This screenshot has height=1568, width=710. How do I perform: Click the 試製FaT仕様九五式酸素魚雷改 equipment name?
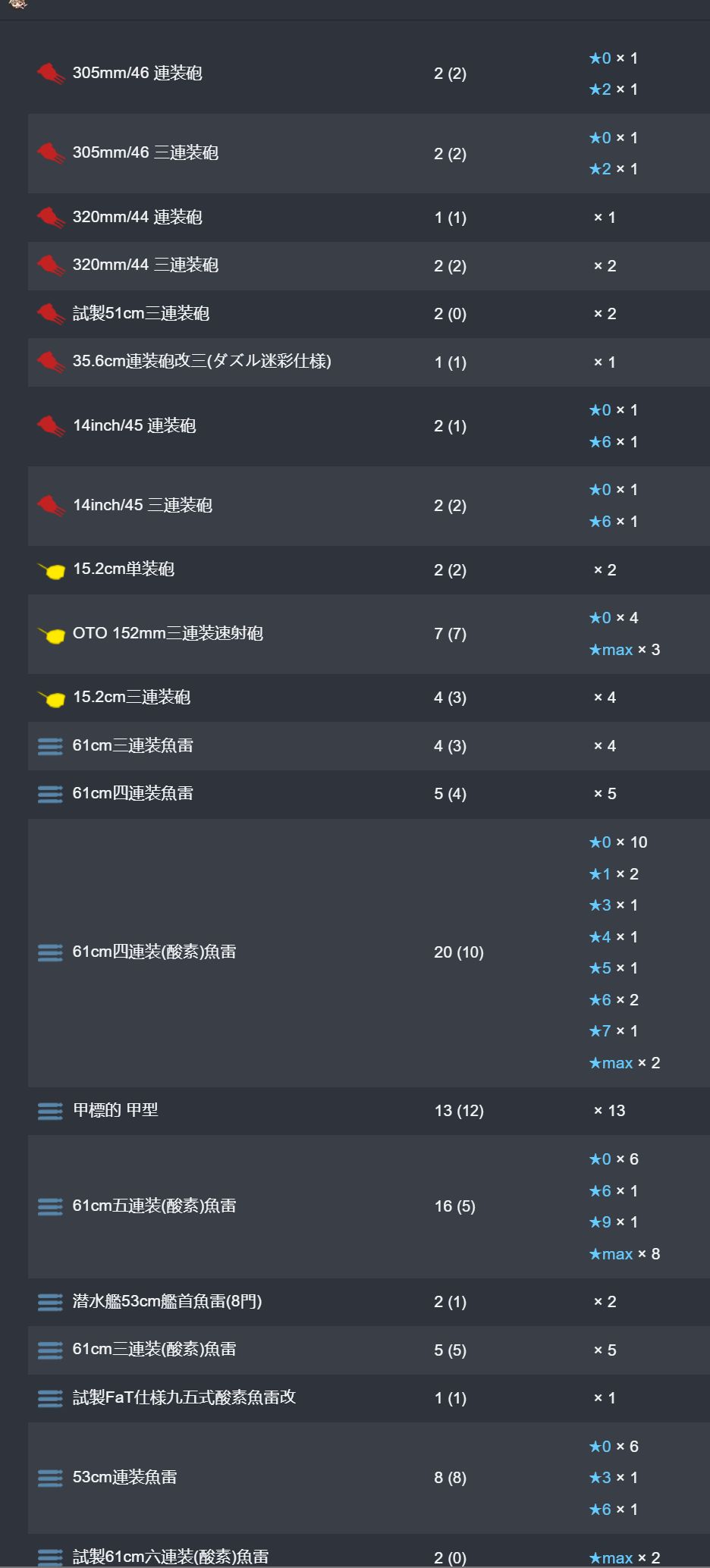pos(184,1397)
